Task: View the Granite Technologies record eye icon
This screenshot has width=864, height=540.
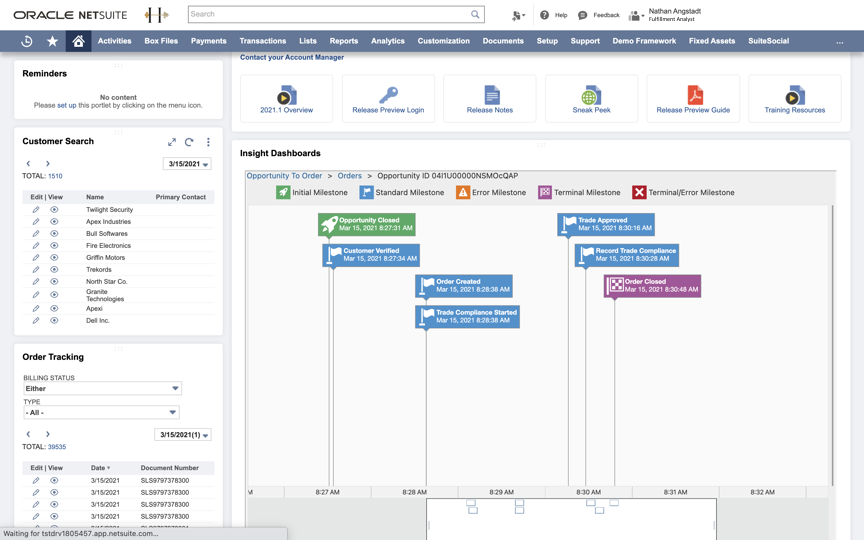Action: [54, 295]
